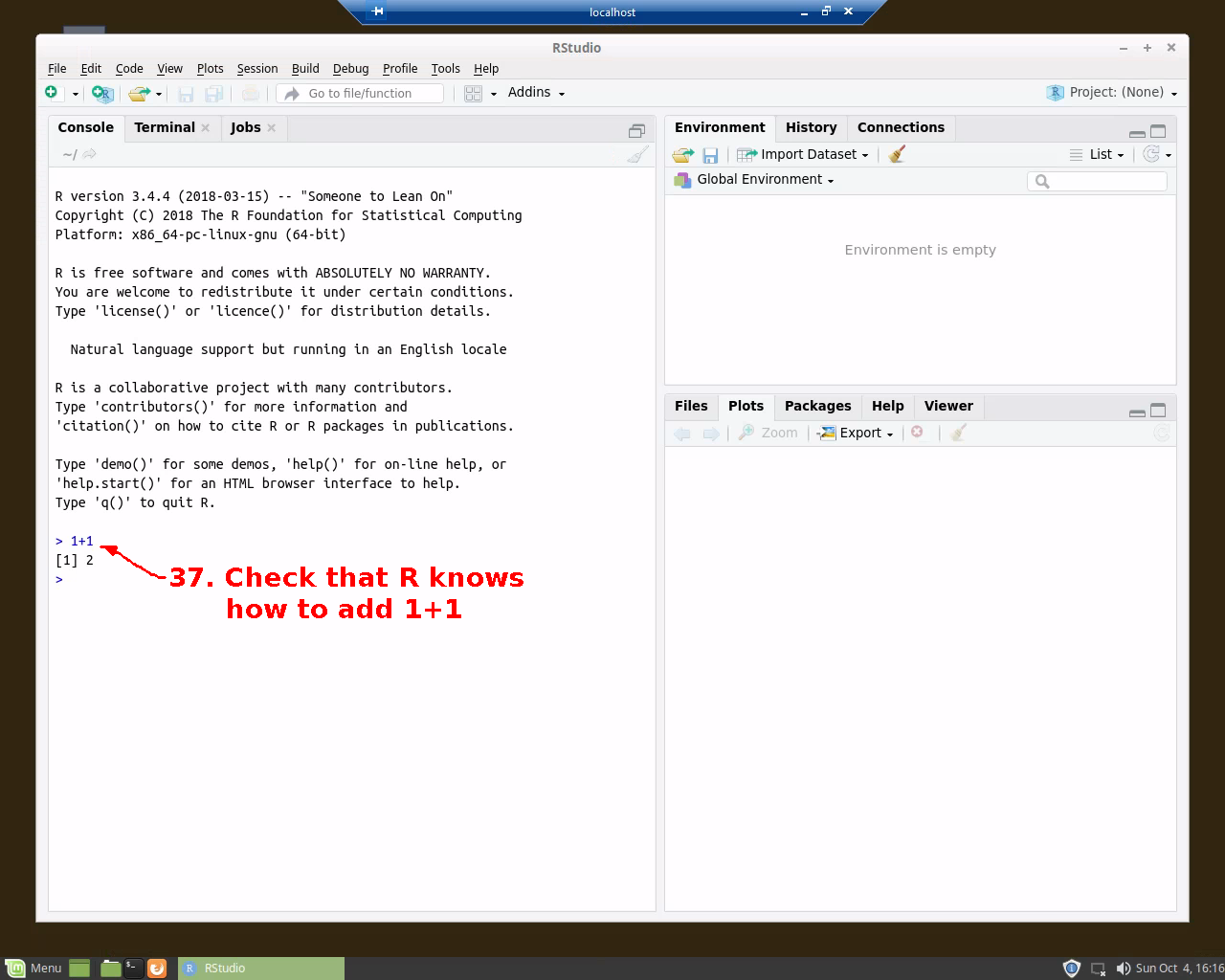Switch to the History tab
This screenshot has width=1225, height=980.
(811, 127)
